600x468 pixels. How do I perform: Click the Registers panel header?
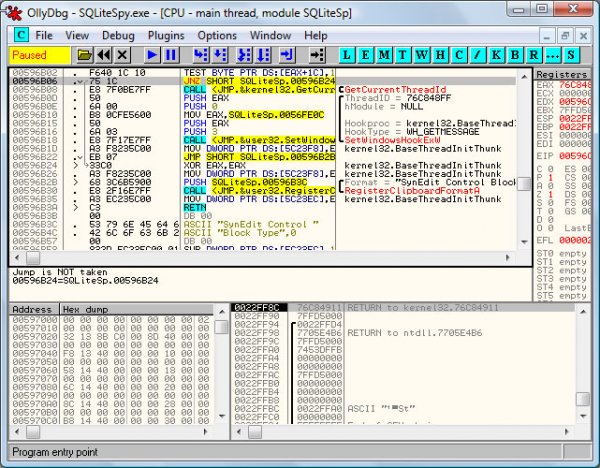tap(561, 74)
